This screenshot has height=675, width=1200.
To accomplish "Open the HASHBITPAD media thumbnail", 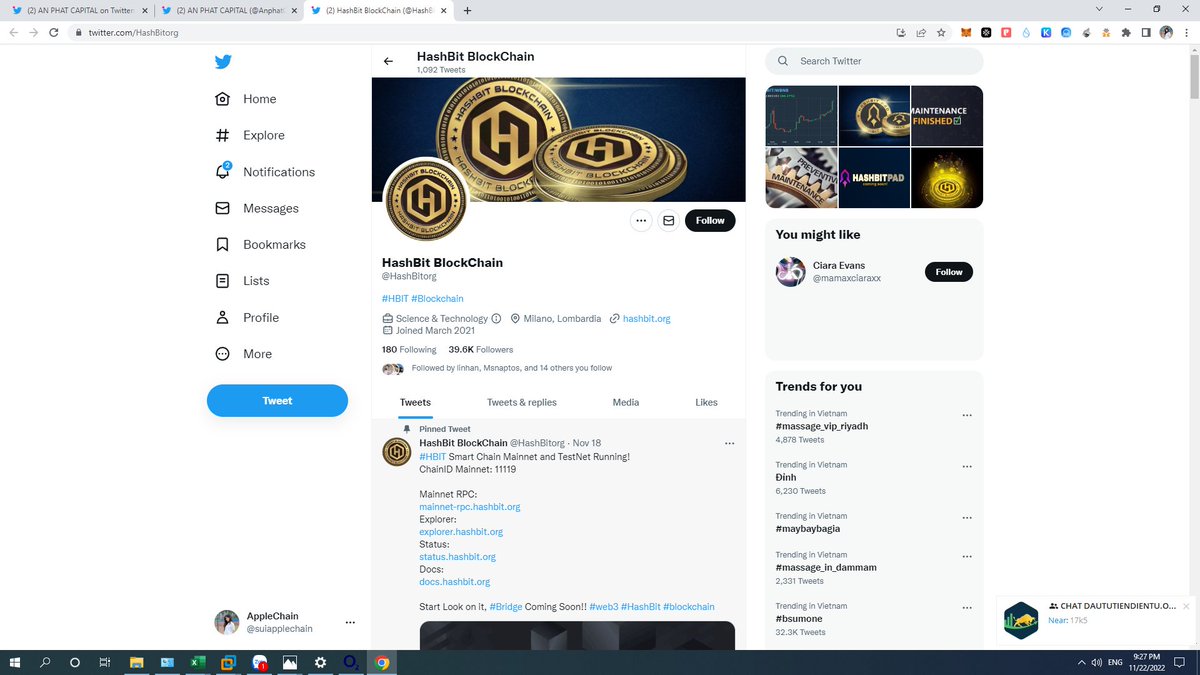I will 874,178.
